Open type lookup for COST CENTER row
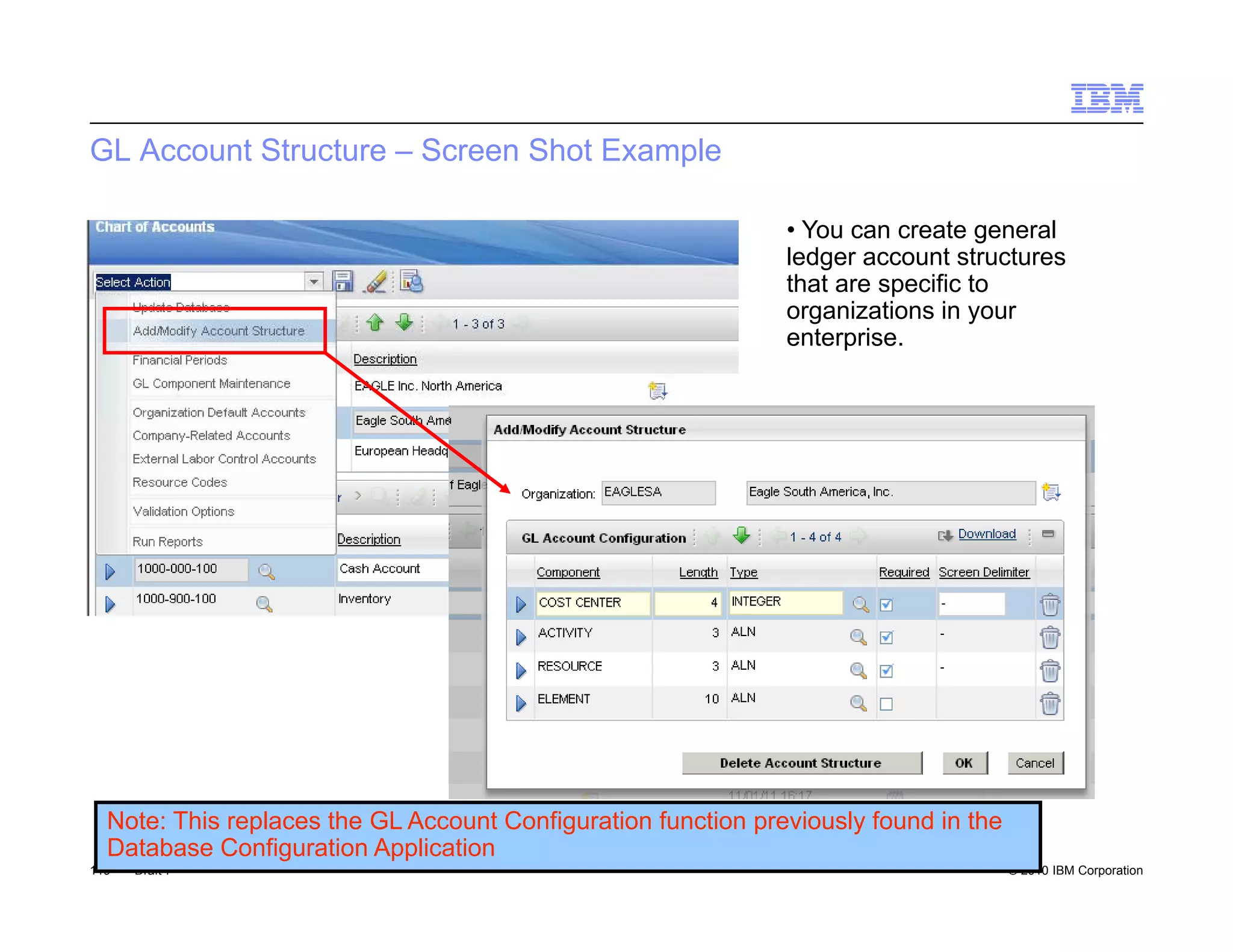 pyautogui.click(x=861, y=604)
